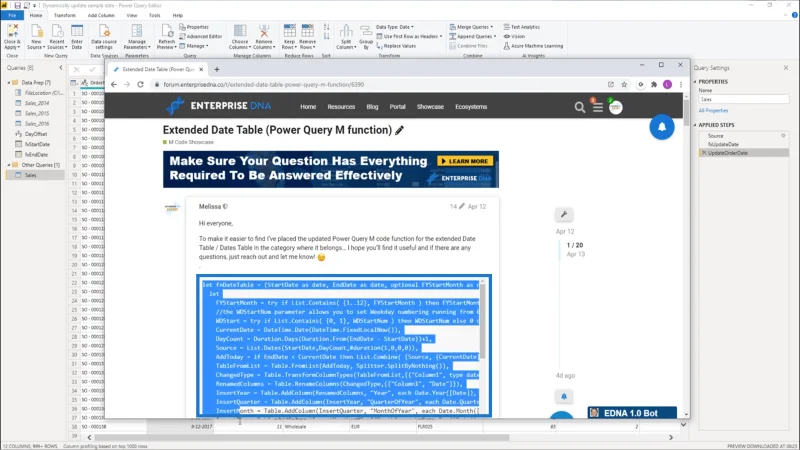Click browser address bar URL
The height and width of the screenshot is (450, 800).
264,85
